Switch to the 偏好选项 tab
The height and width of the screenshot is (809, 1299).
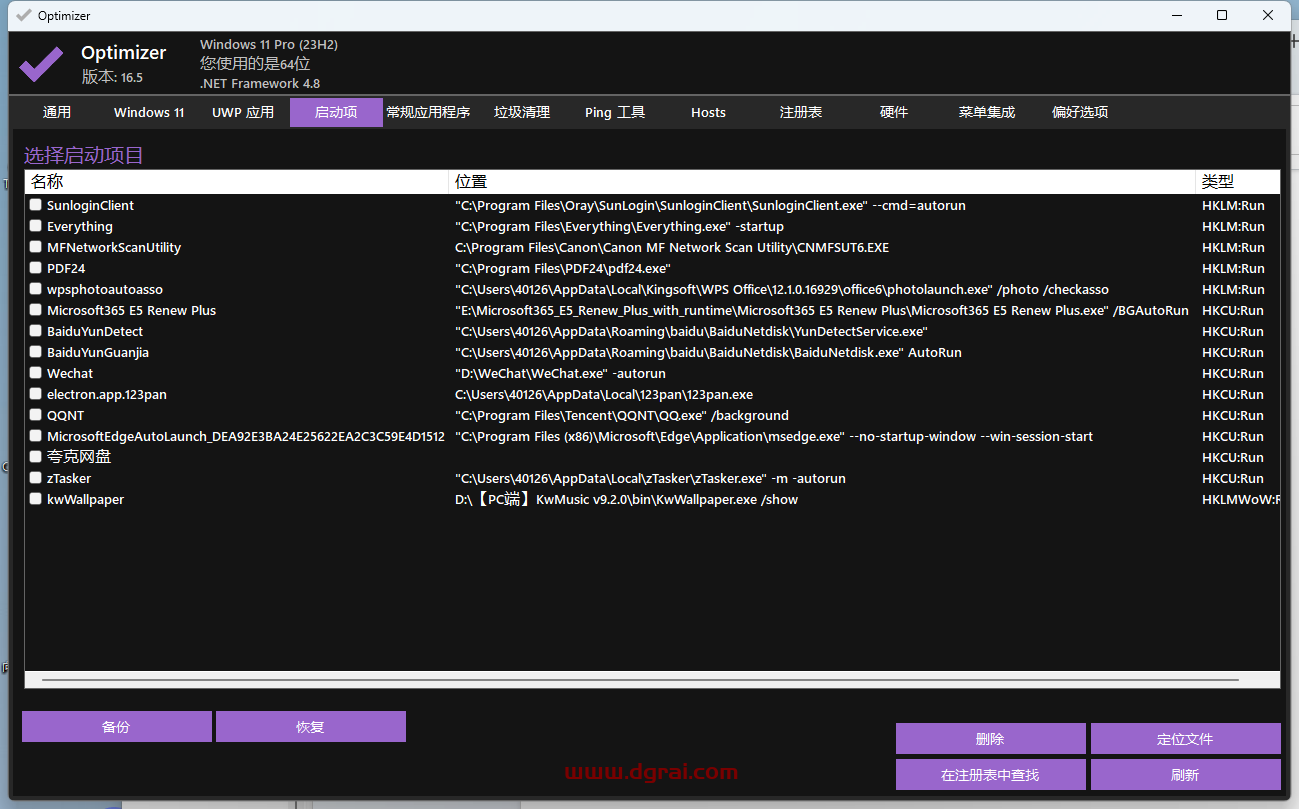tap(1080, 112)
